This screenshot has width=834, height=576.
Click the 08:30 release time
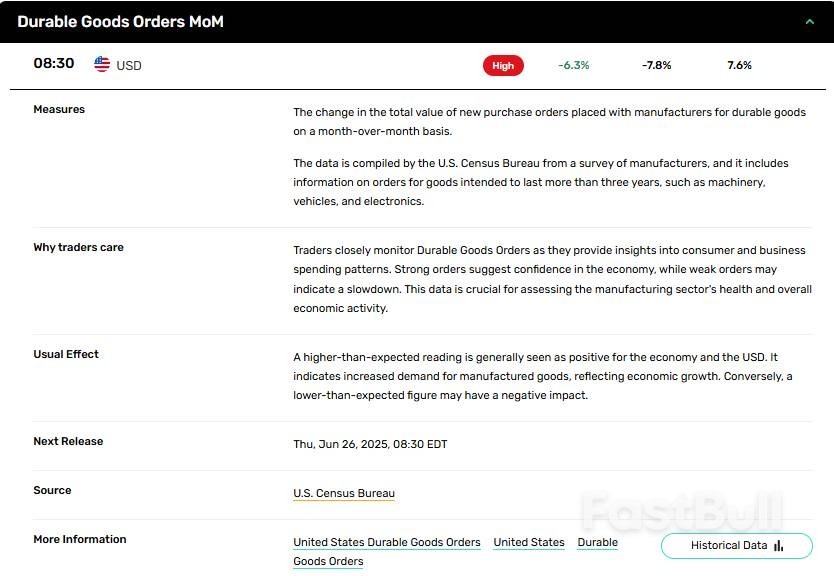point(52,63)
